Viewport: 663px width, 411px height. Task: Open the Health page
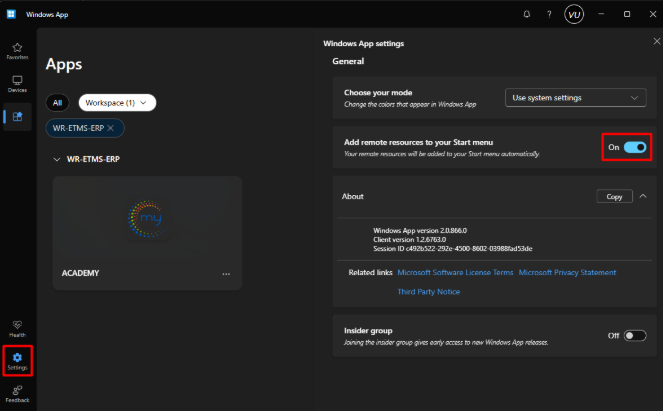tap(17, 327)
